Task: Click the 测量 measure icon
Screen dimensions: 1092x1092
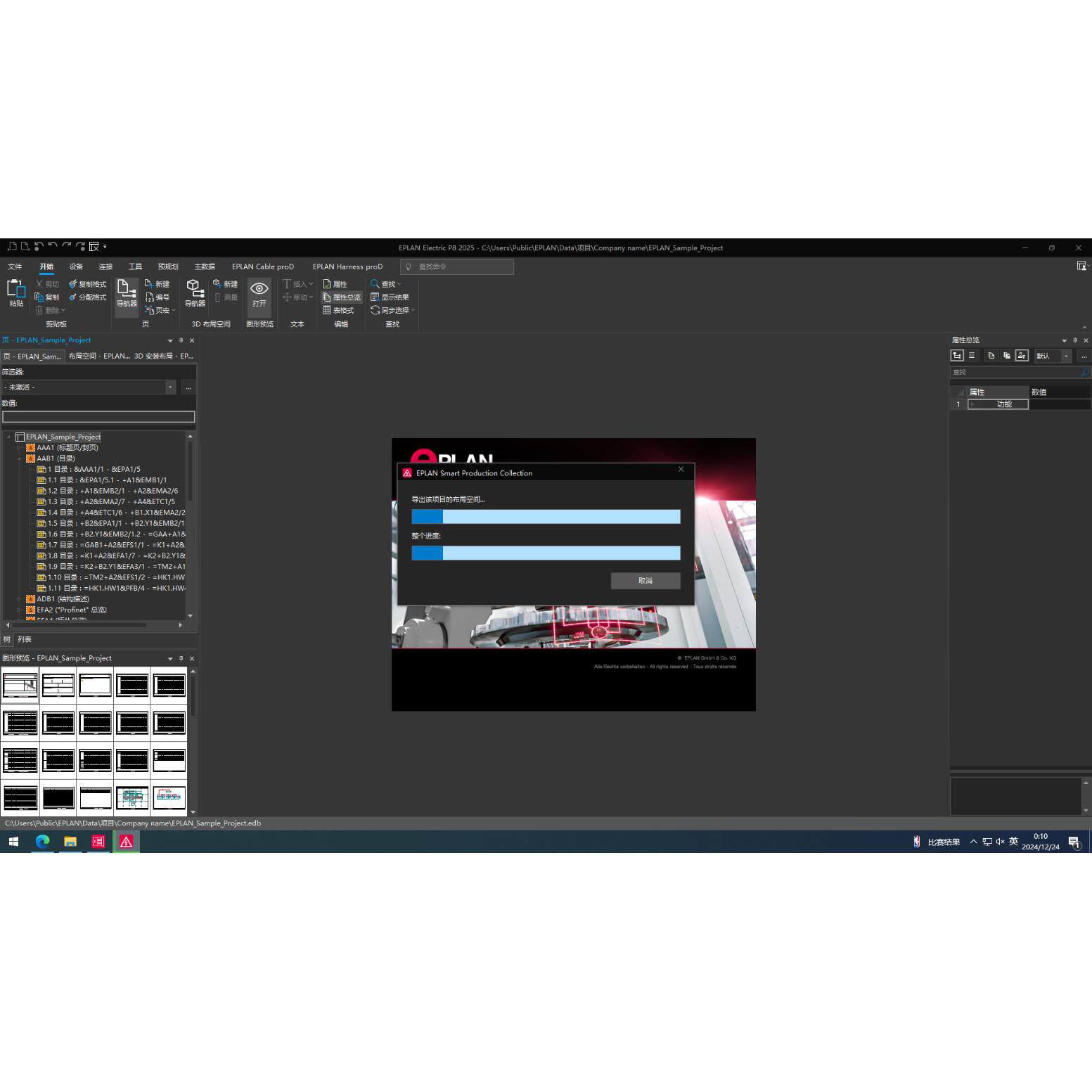Action: [217, 297]
